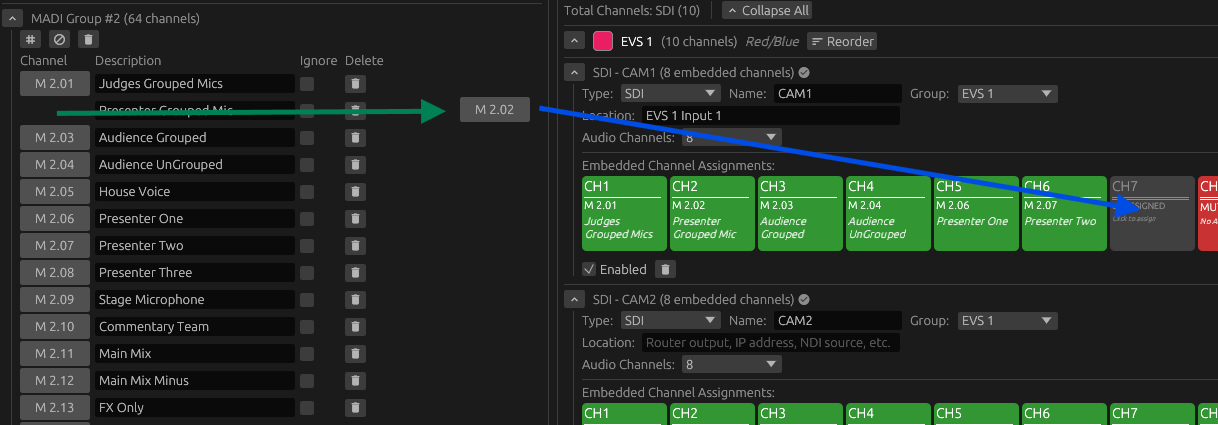Edit the Main Mix description field

195,353
